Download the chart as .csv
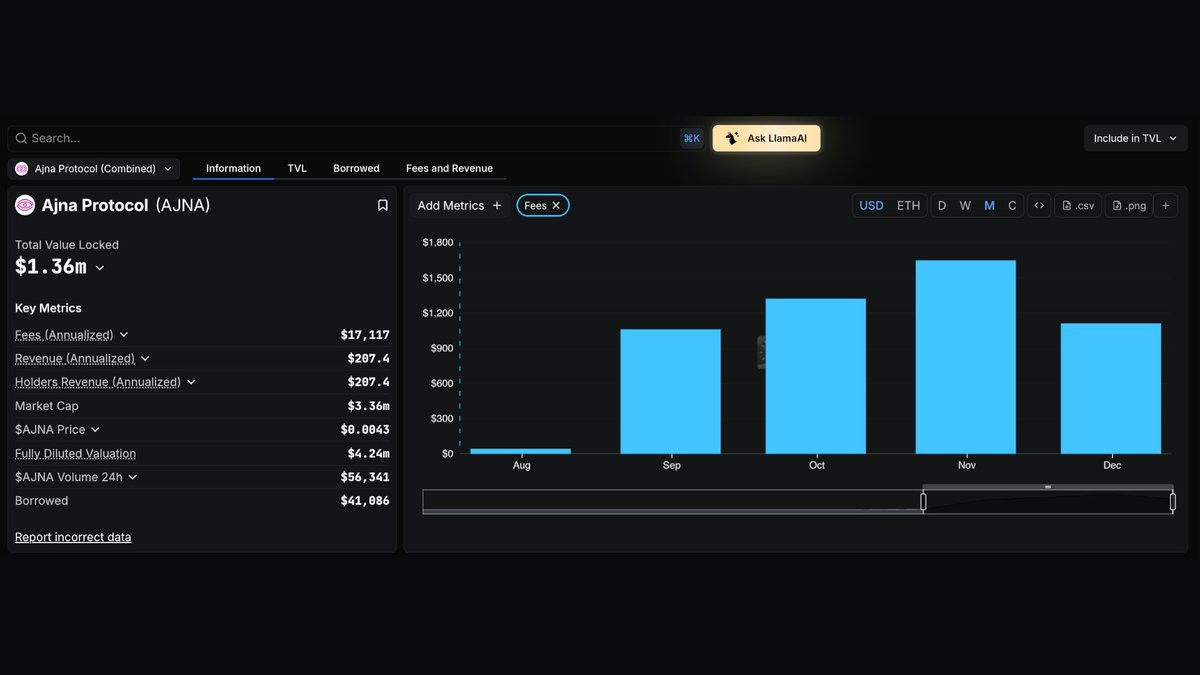 1078,205
